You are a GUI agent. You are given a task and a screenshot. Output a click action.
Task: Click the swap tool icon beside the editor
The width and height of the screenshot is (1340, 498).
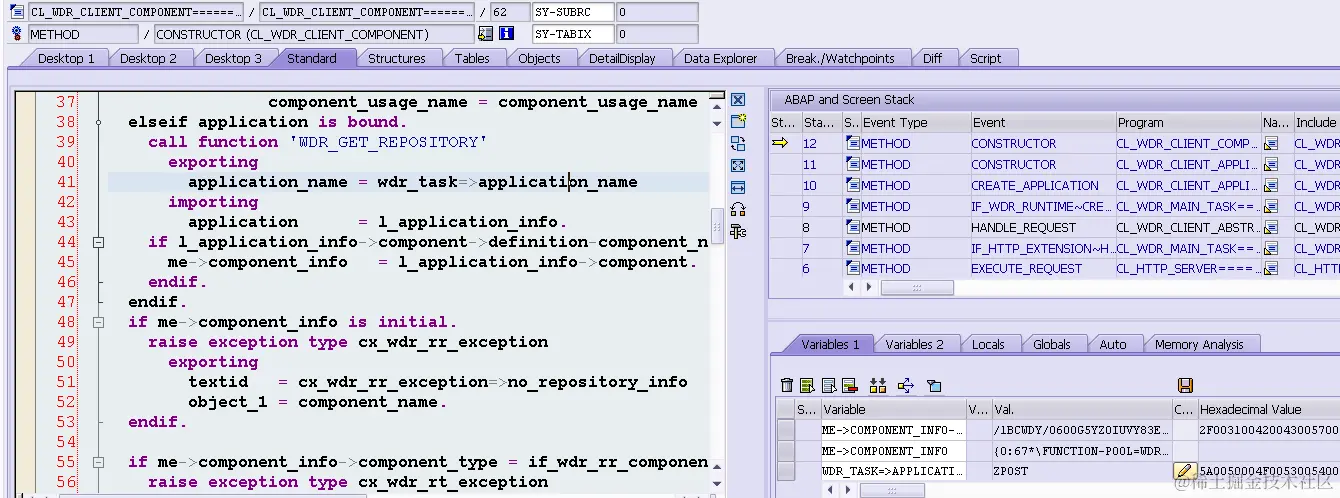(738, 144)
